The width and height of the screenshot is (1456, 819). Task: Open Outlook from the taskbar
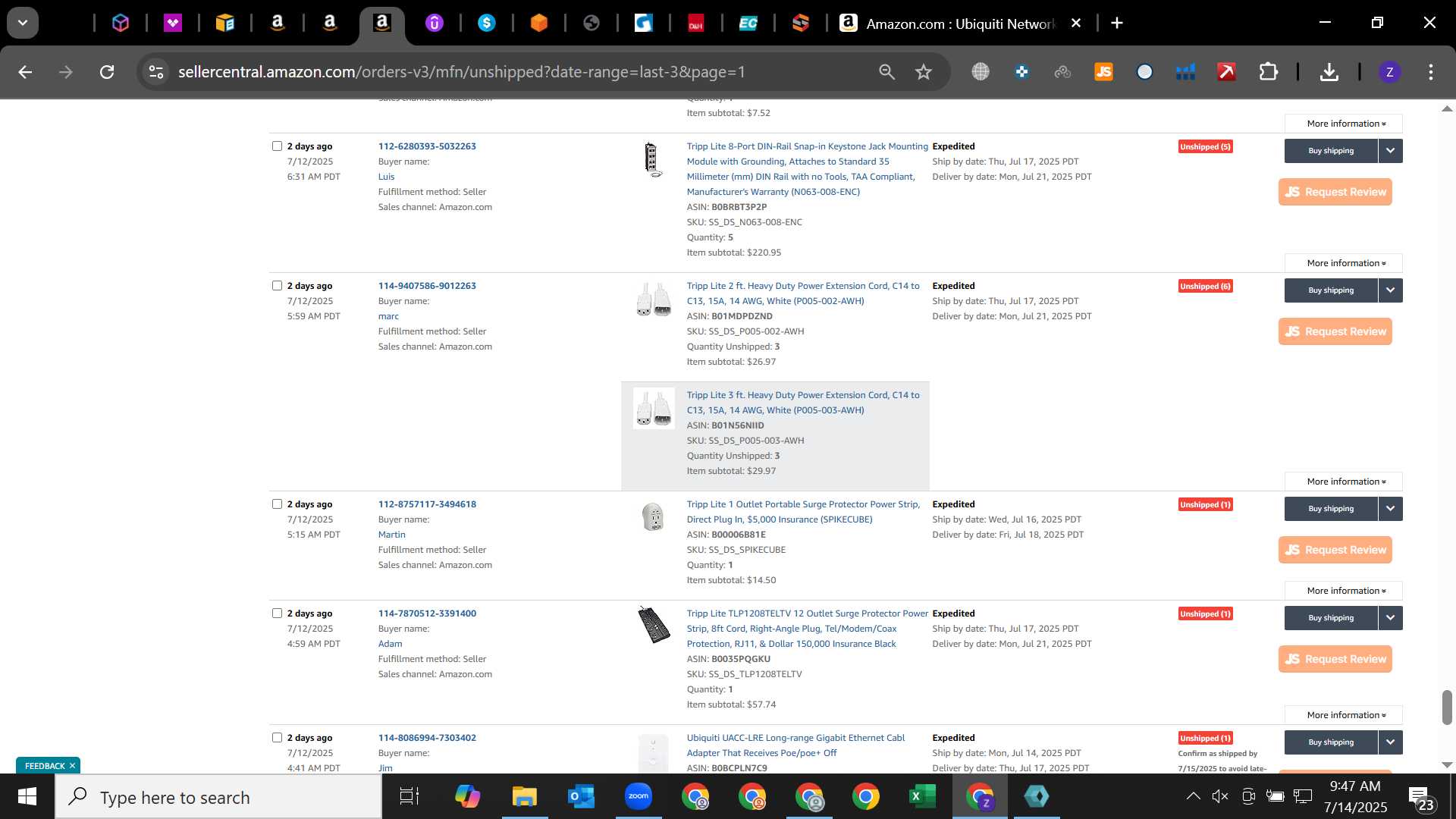pos(581,797)
